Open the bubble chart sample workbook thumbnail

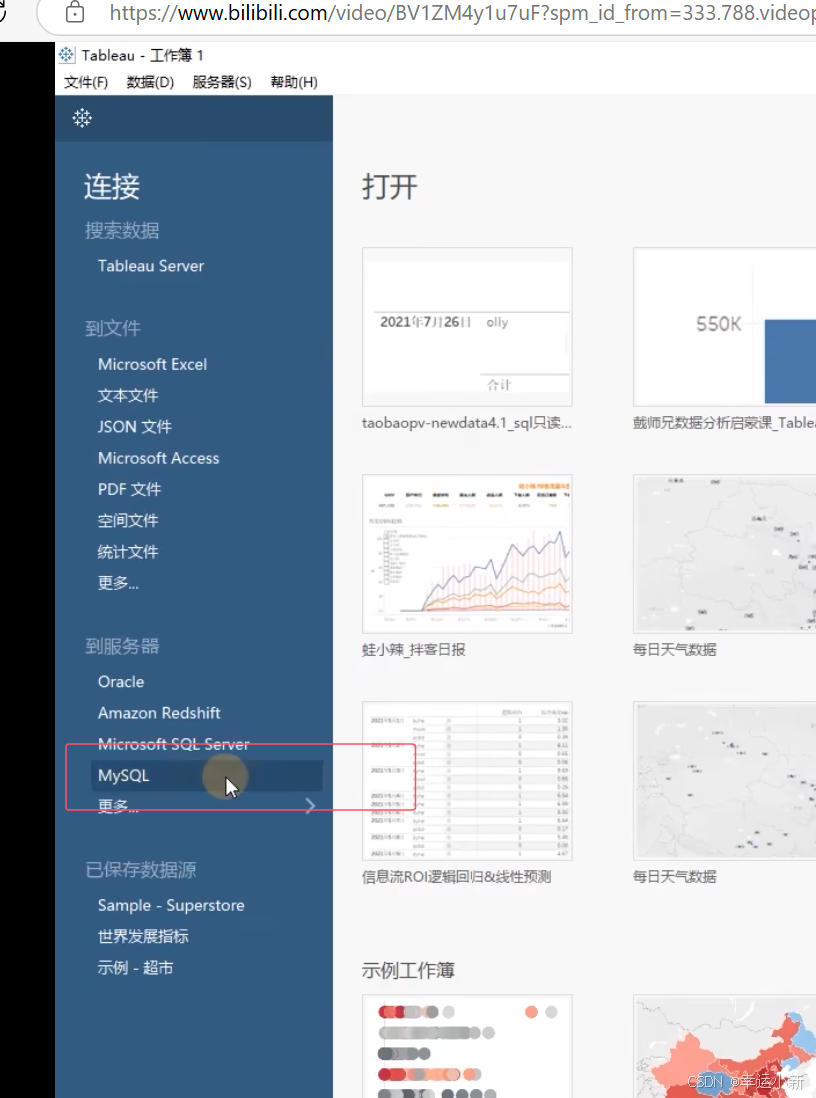pos(467,1046)
